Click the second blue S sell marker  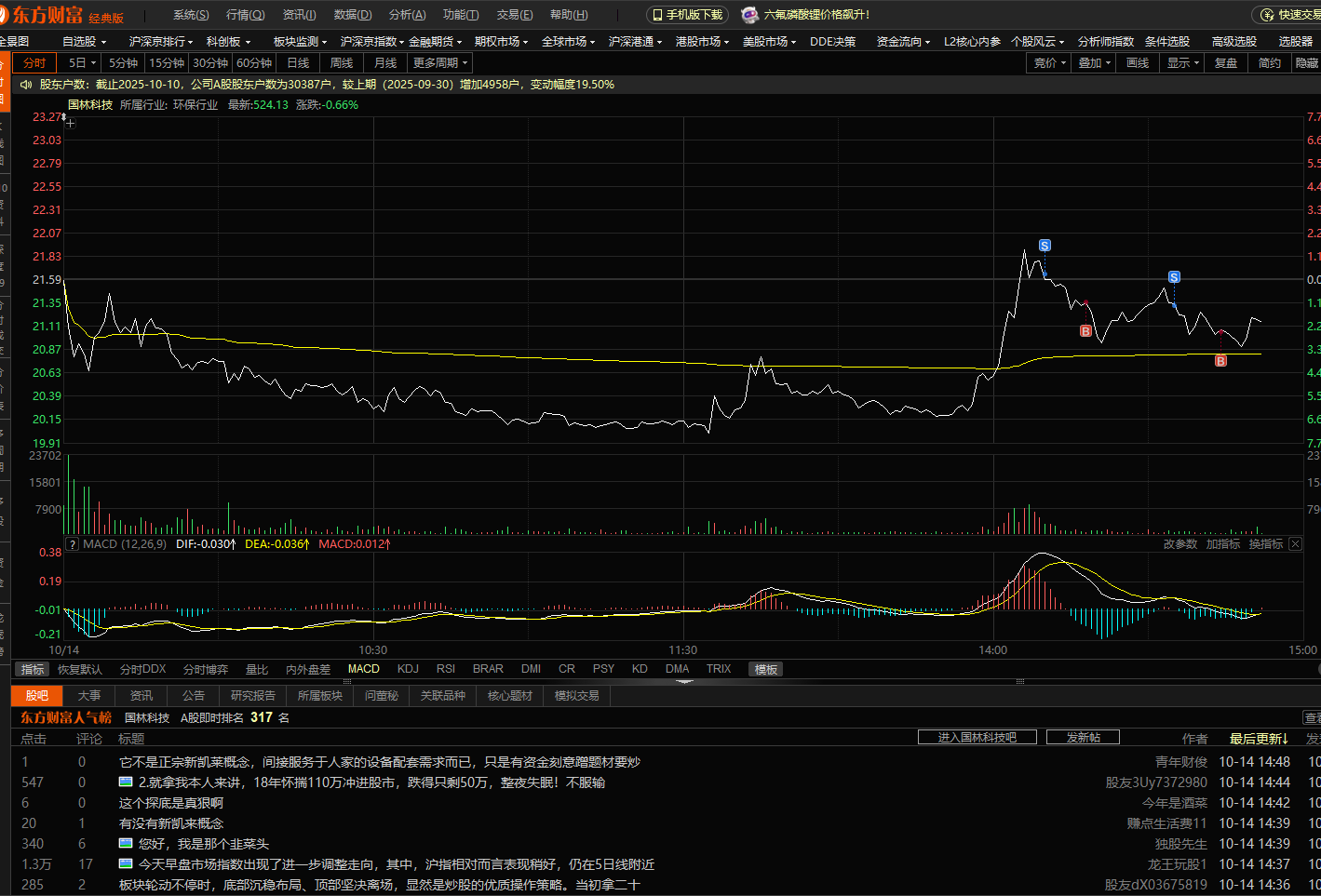coord(1174,277)
